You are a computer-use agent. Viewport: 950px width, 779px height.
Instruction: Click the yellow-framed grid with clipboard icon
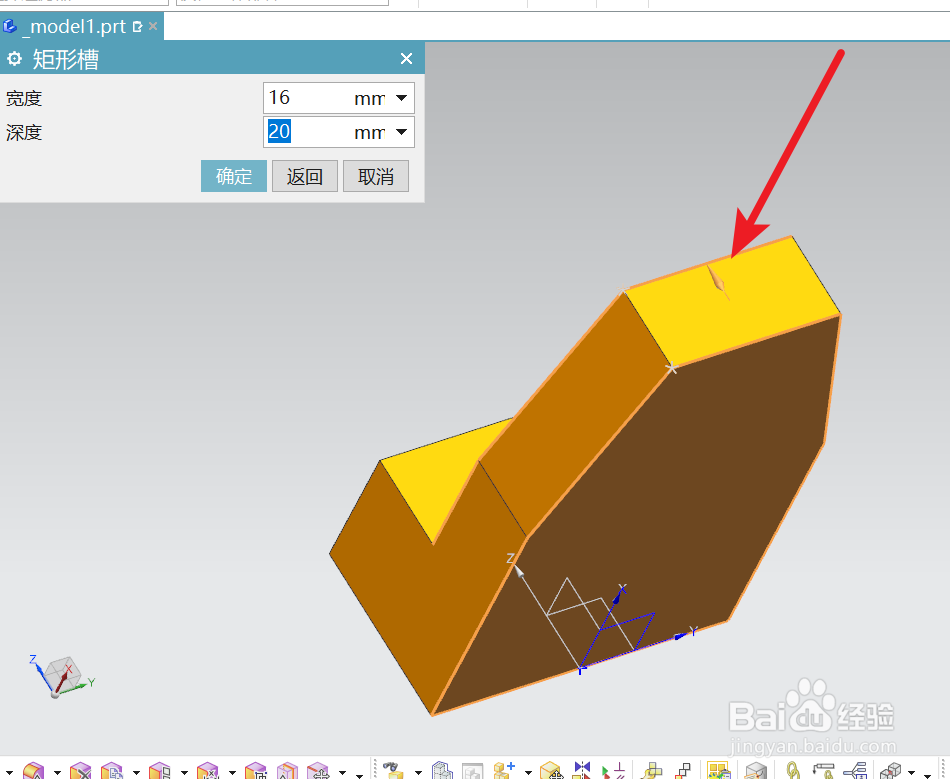[x=719, y=771]
